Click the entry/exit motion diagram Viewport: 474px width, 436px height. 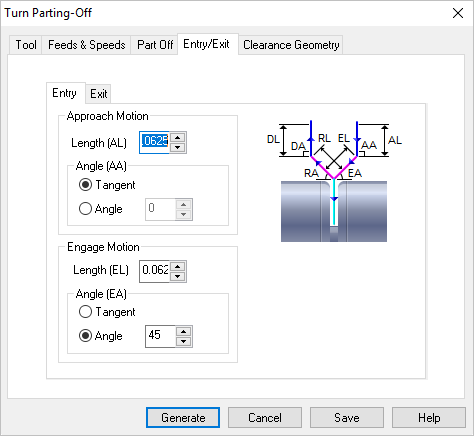[x=334, y=181]
